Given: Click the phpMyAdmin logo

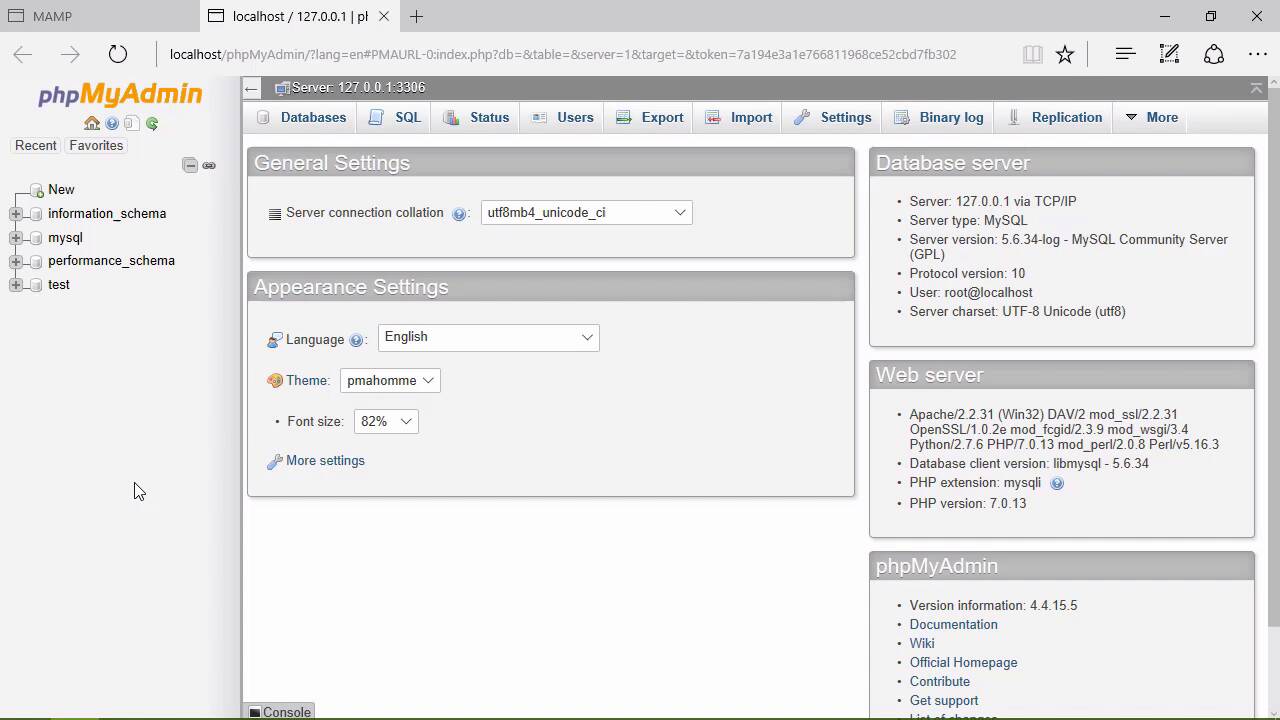Looking at the screenshot, I should click(120, 95).
